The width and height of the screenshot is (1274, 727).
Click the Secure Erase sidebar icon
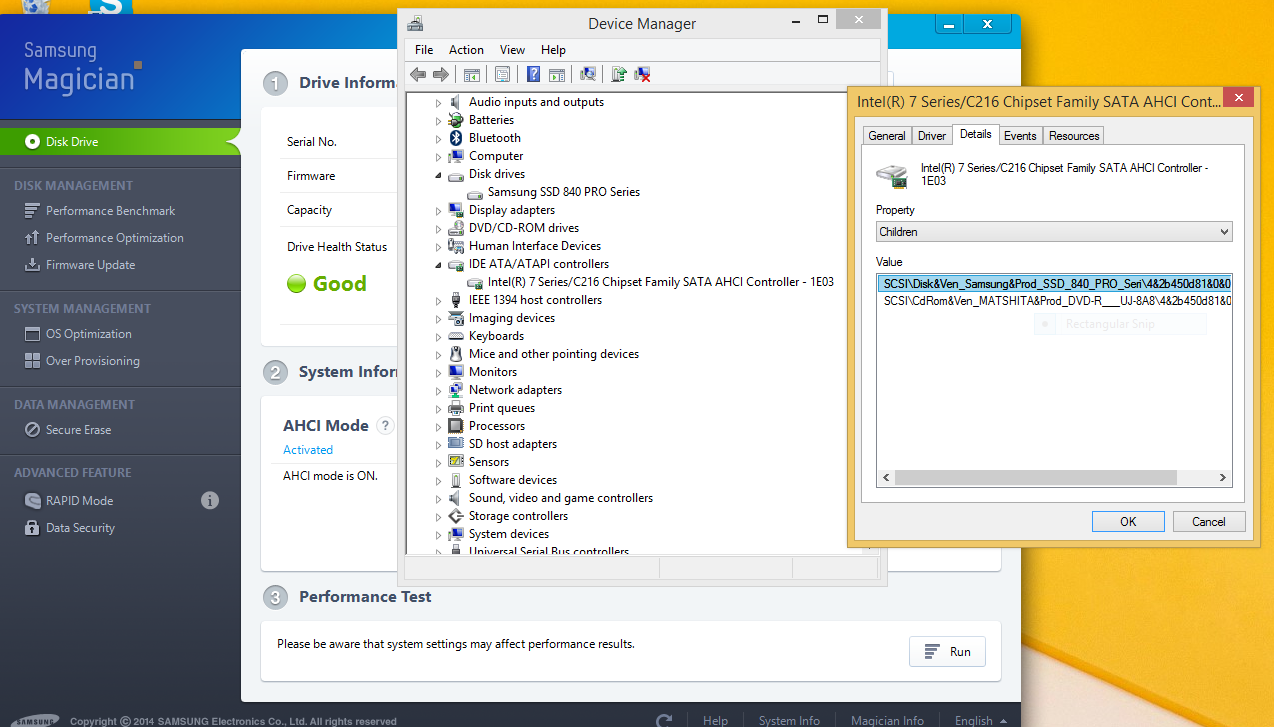(x=30, y=430)
